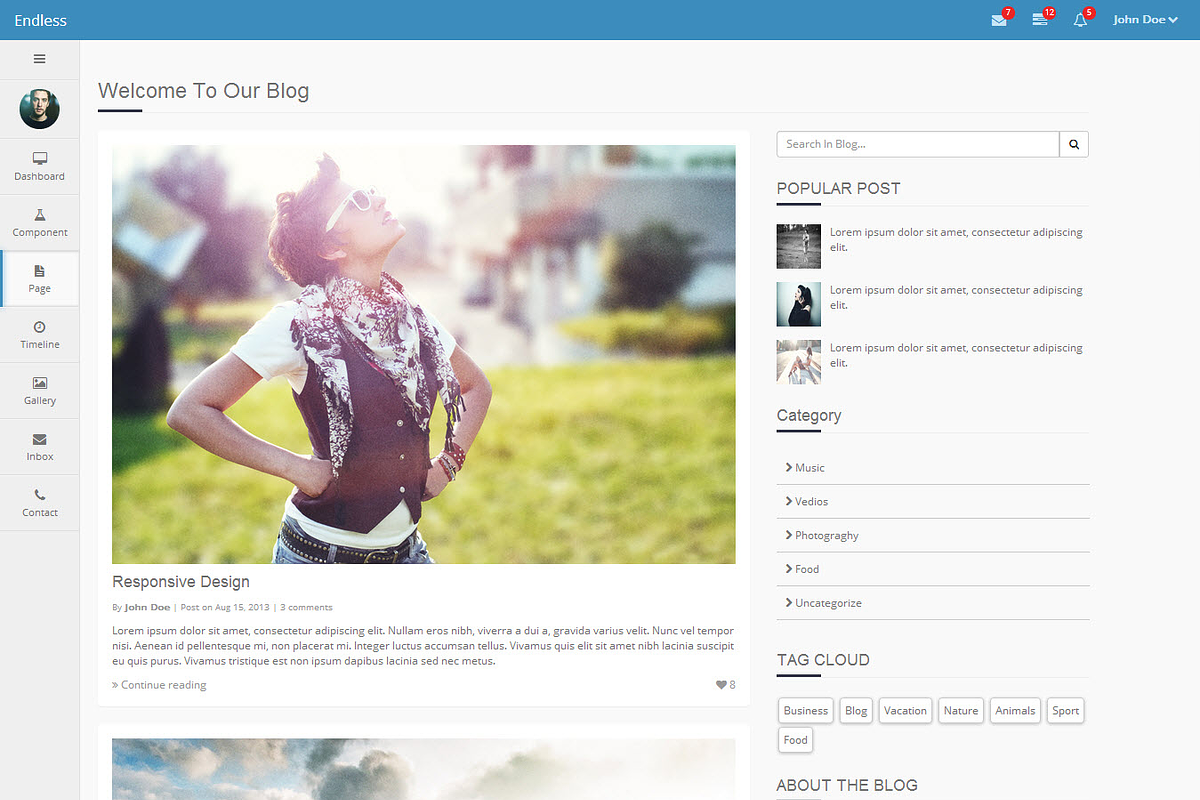This screenshot has width=1200, height=800.
Task: Open Timeline from the sidebar
Action: point(40,335)
